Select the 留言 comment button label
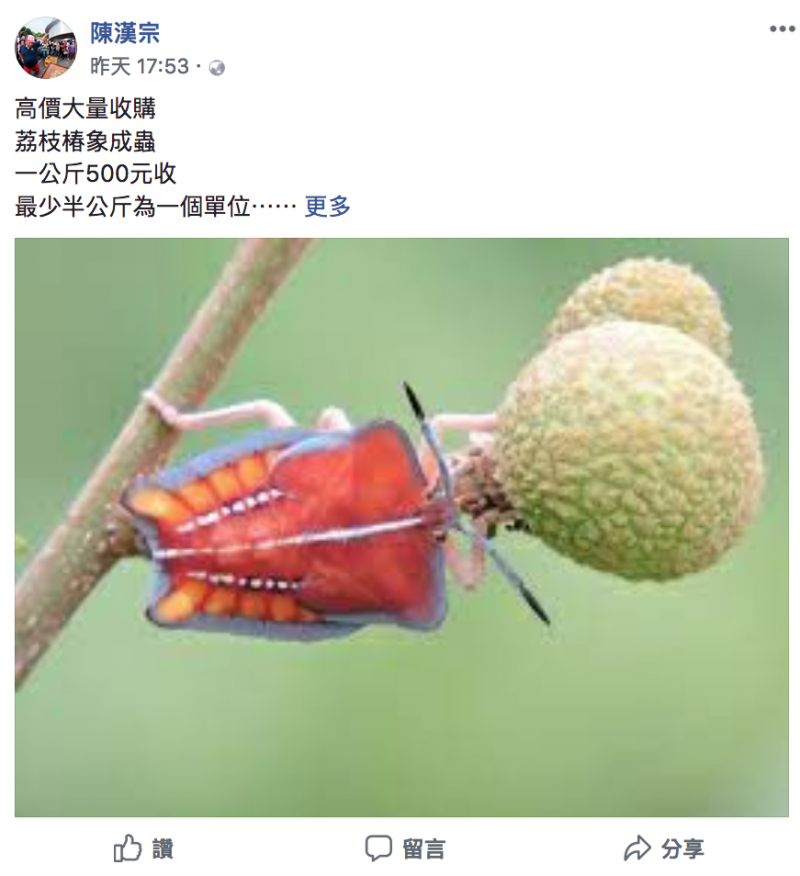 tap(424, 849)
